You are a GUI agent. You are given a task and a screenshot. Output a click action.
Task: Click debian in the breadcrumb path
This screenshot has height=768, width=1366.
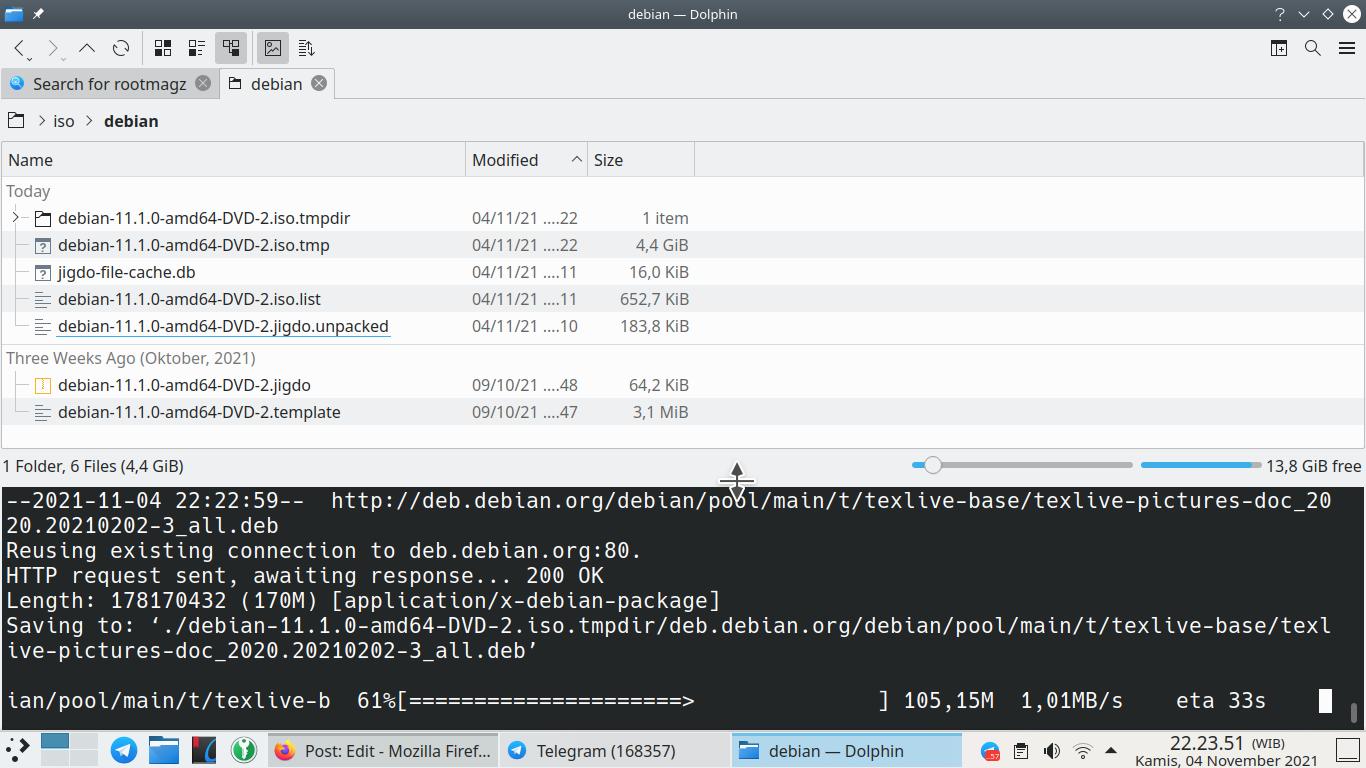click(x=131, y=121)
